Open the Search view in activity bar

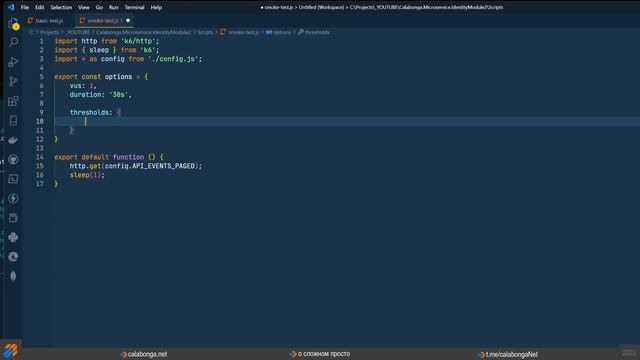pos(13,42)
